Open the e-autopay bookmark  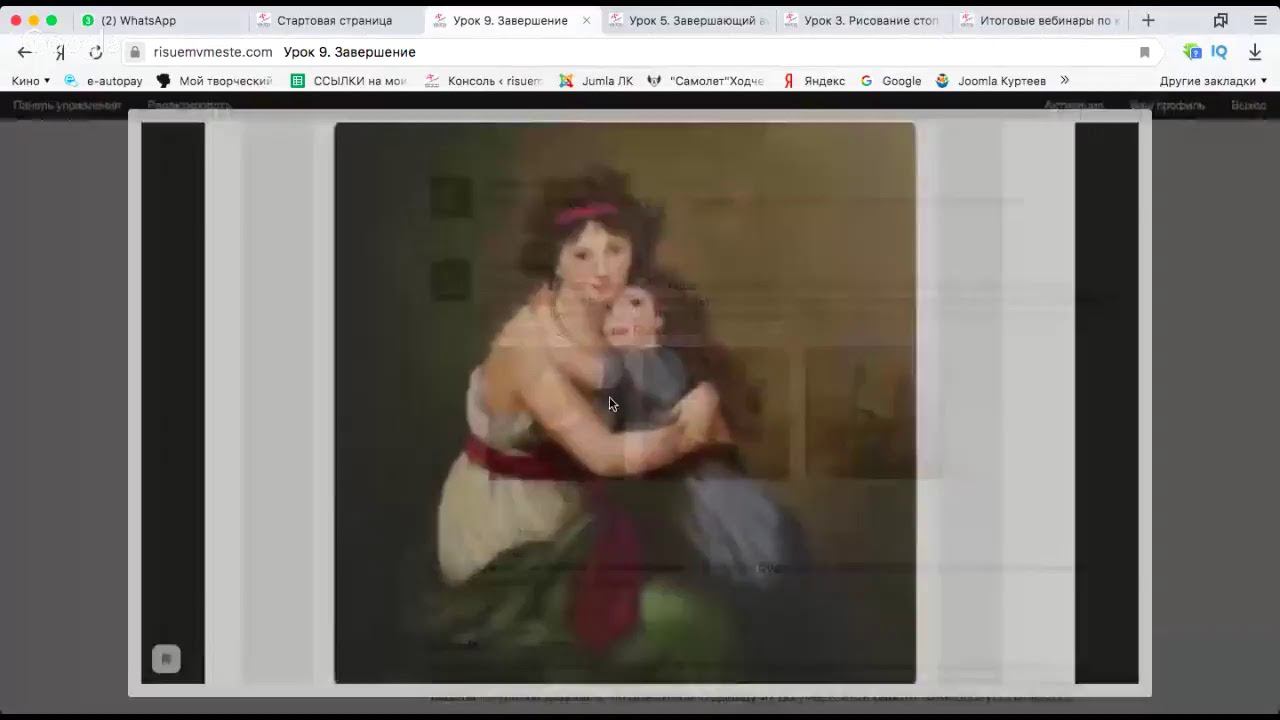pyautogui.click(x=104, y=81)
